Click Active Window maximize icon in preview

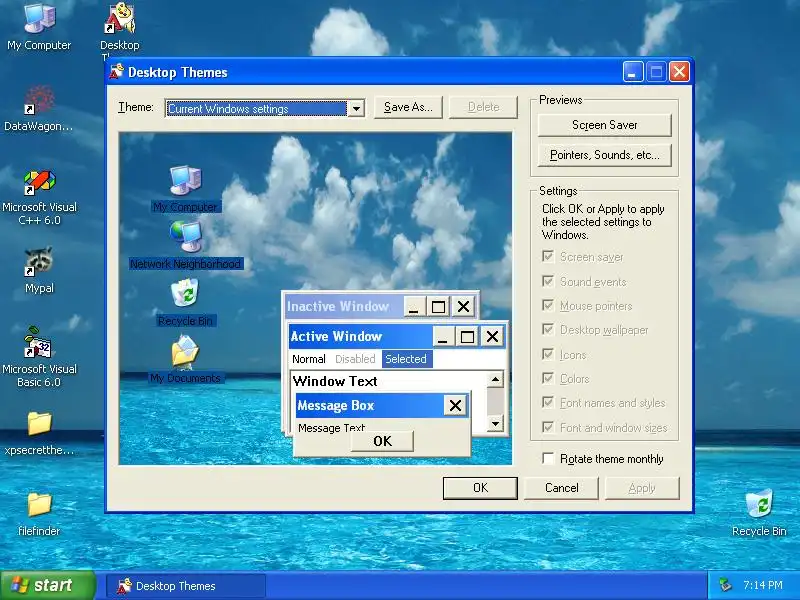click(x=467, y=337)
